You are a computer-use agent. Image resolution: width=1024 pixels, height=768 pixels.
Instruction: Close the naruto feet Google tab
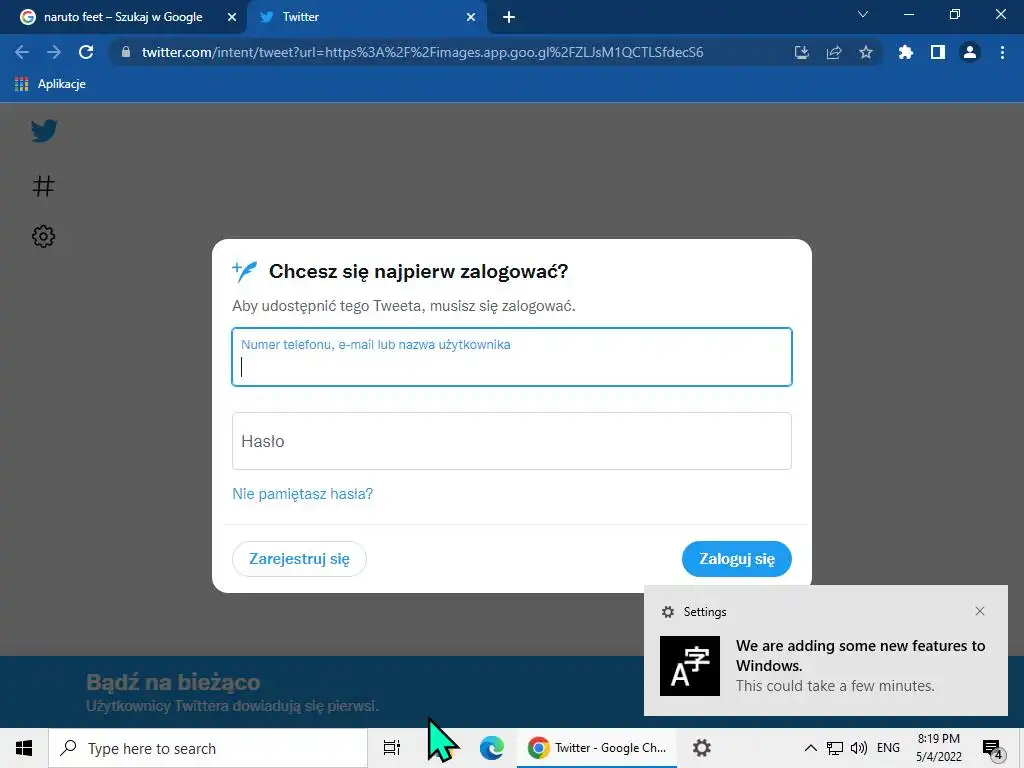[232, 18]
